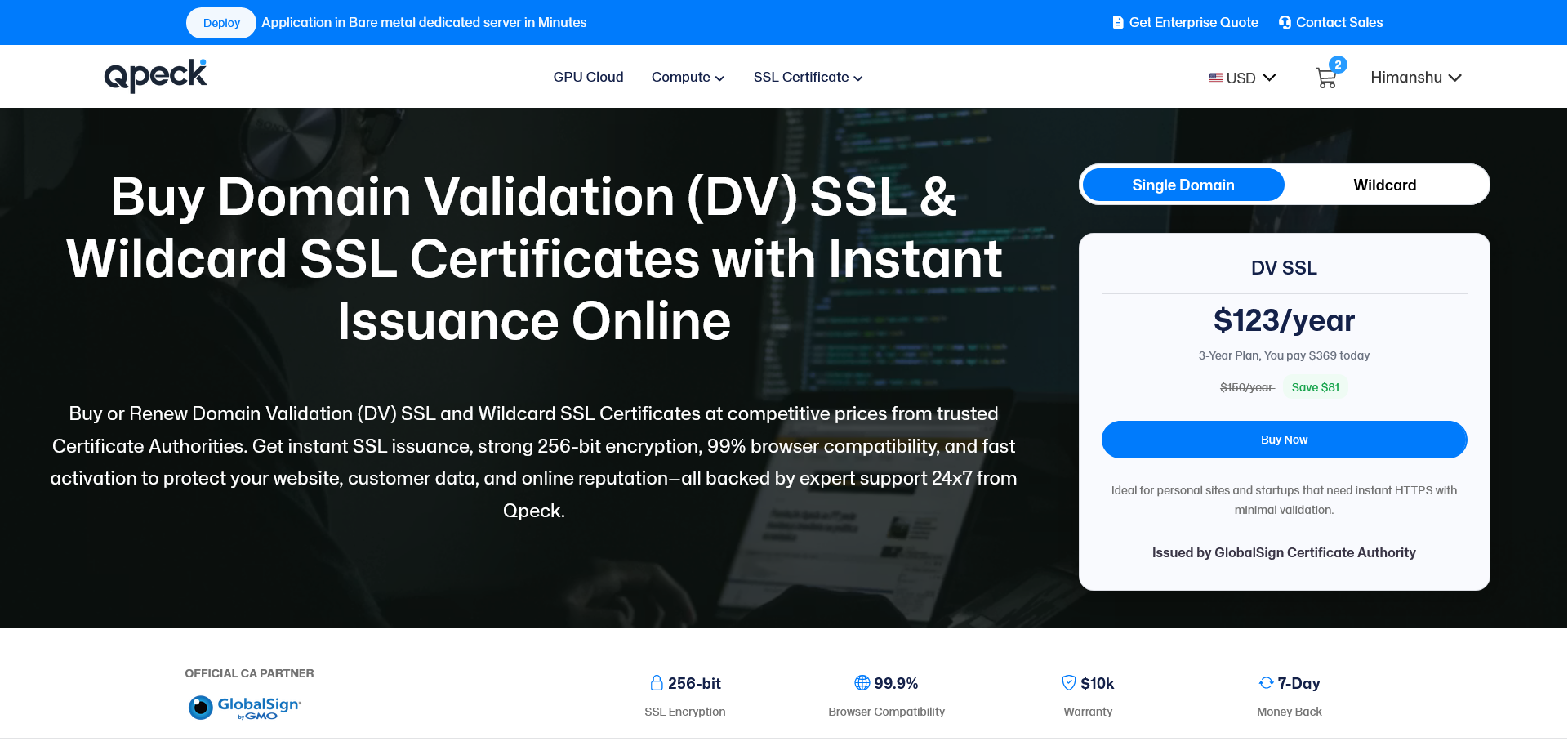
Task: Expand the SSL Certificate dropdown menu
Action: pos(808,77)
